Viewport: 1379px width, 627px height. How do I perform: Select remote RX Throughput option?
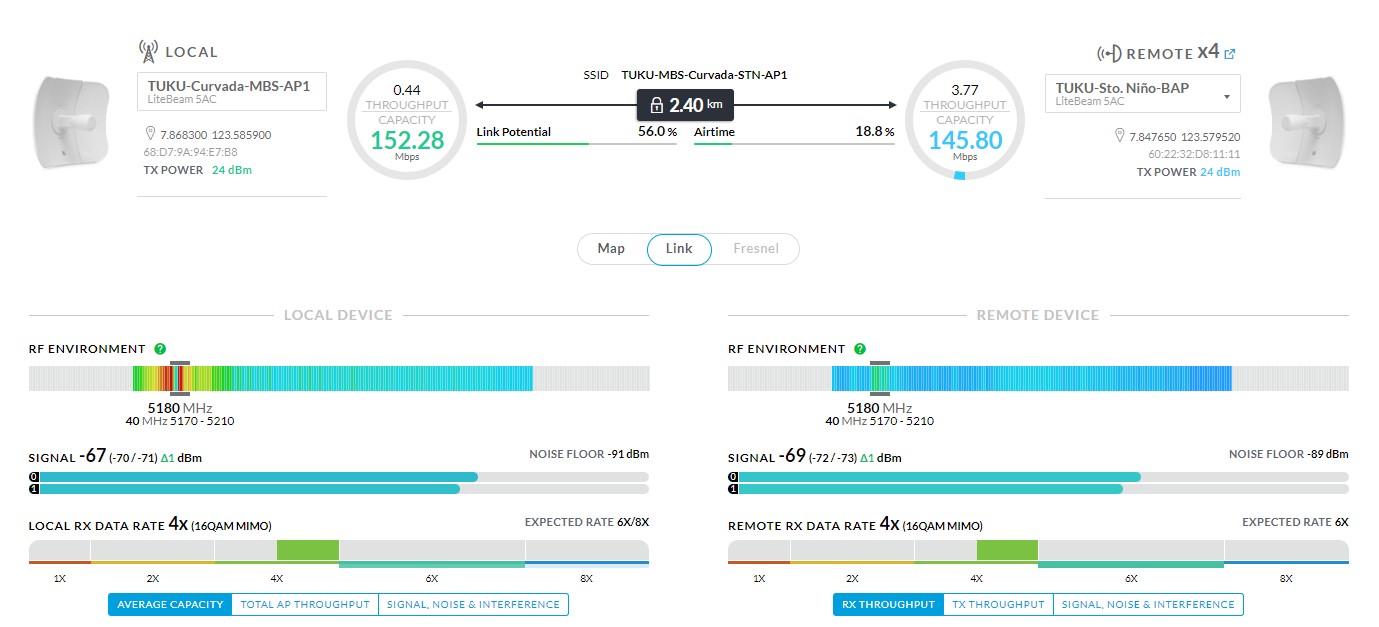click(888, 604)
